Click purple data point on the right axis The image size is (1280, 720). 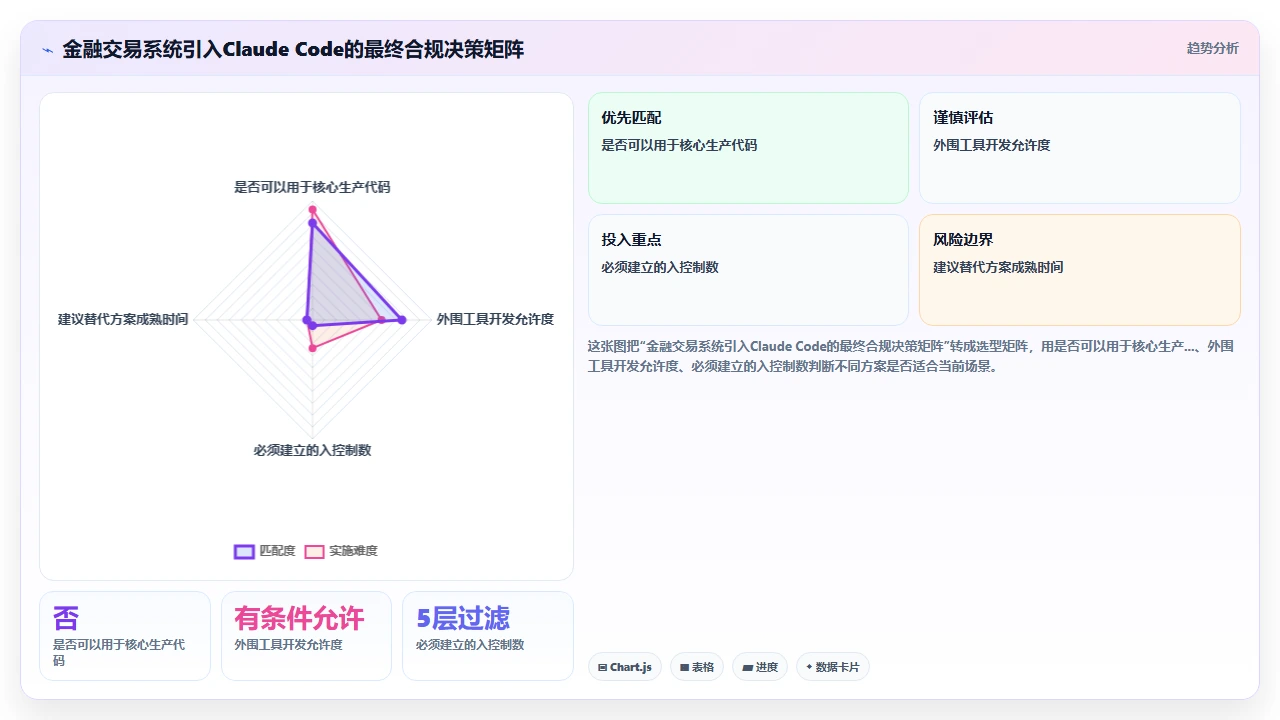point(402,320)
